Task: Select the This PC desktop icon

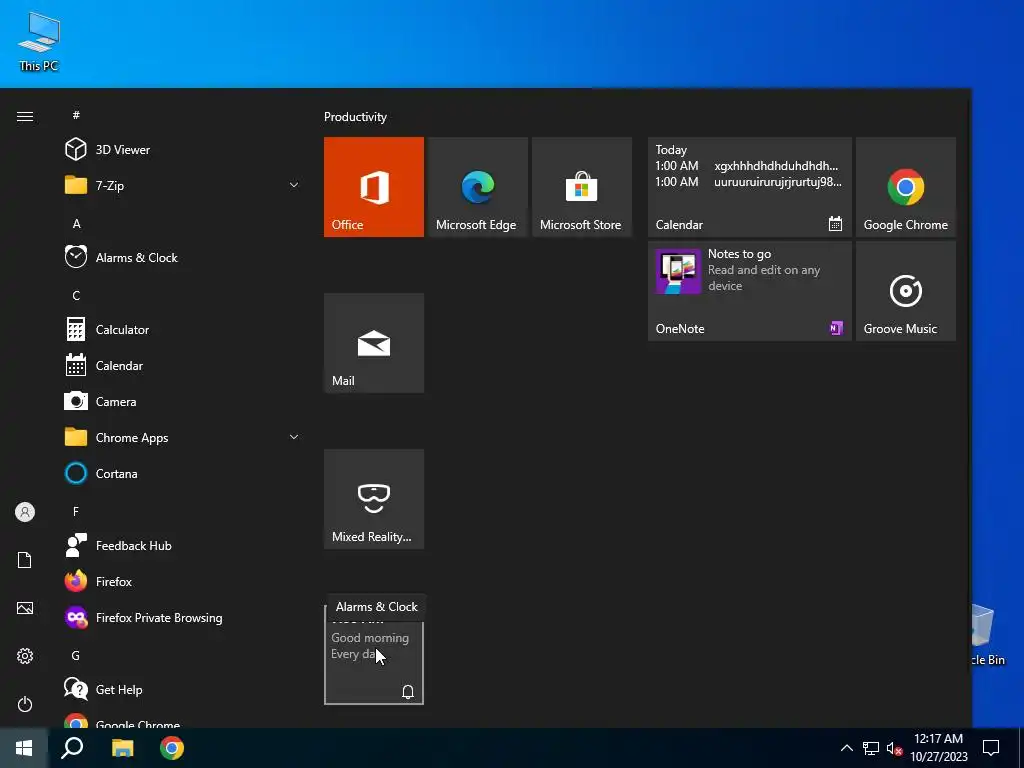Action: click(39, 42)
